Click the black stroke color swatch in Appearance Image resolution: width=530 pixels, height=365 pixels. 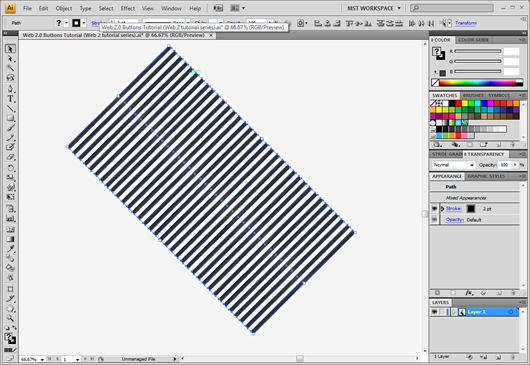[x=471, y=209]
